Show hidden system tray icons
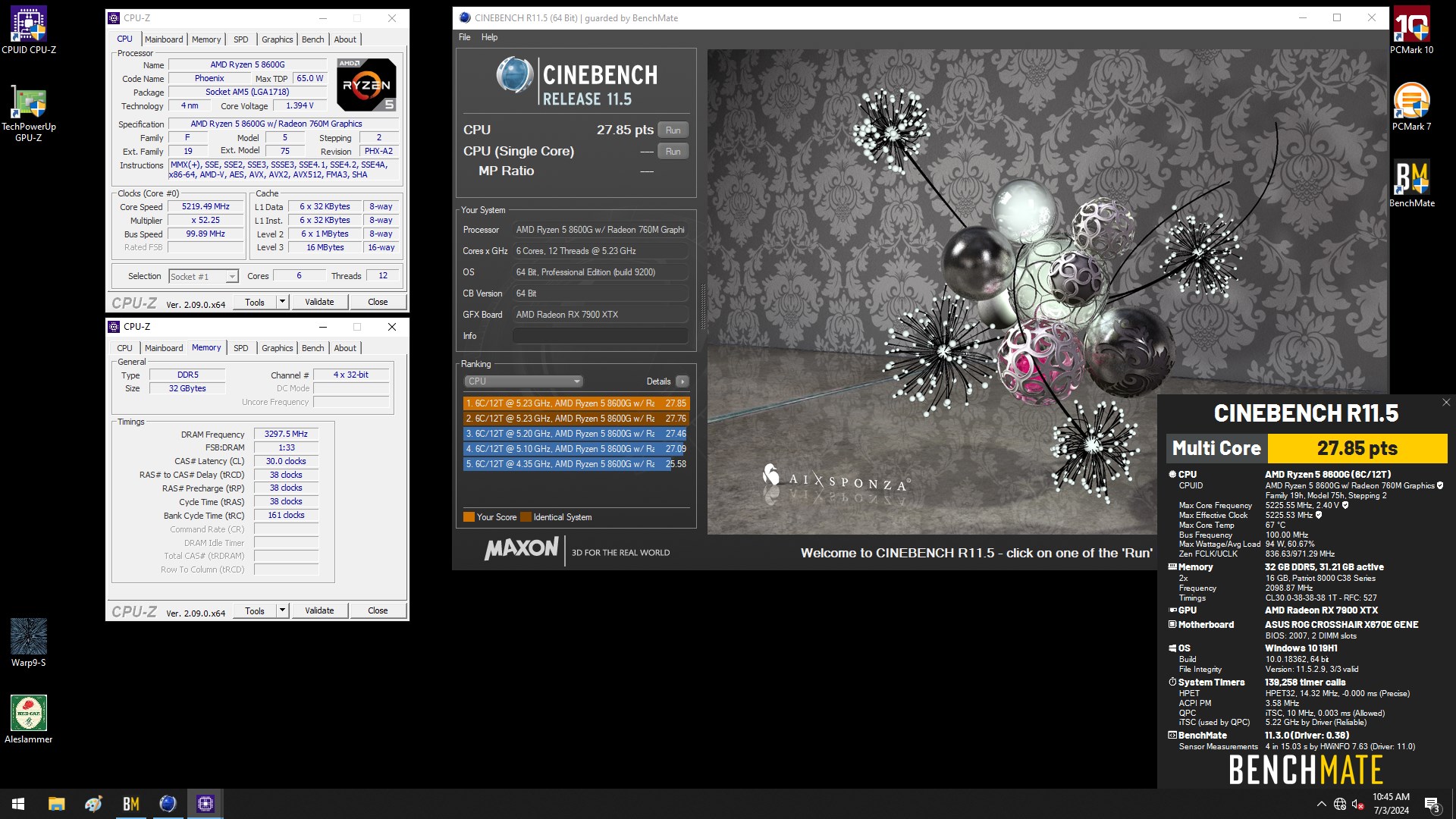The height and width of the screenshot is (819, 1456). 1321,804
